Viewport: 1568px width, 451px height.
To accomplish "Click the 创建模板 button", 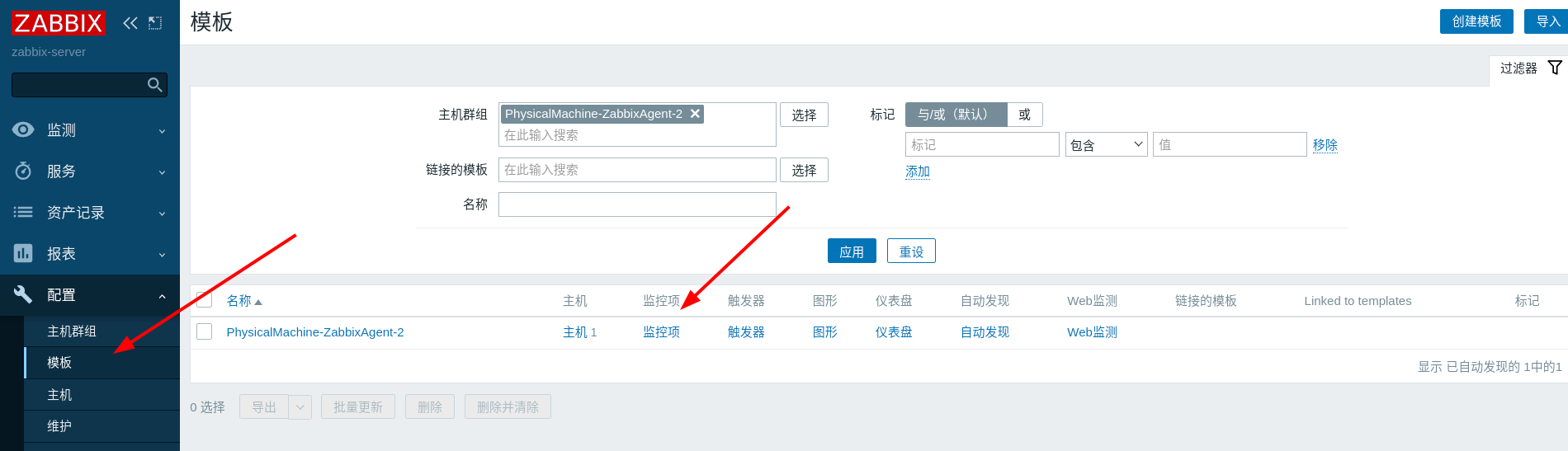I will point(1476,21).
